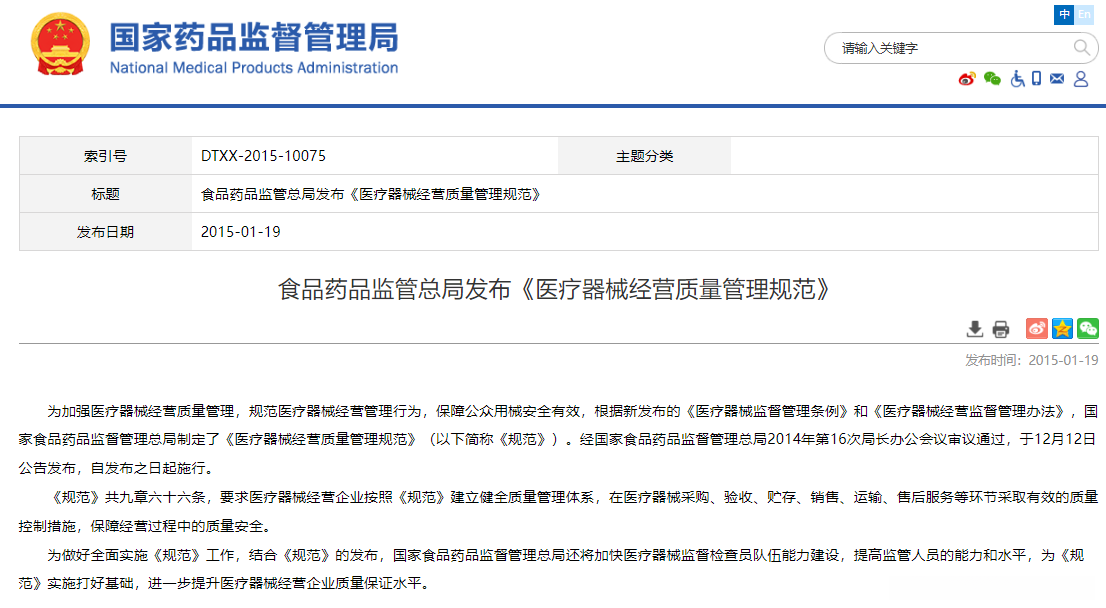The width and height of the screenshot is (1106, 608).
Task: Click 发布时间：2015-01-19 timestamp
Action: [1031, 360]
